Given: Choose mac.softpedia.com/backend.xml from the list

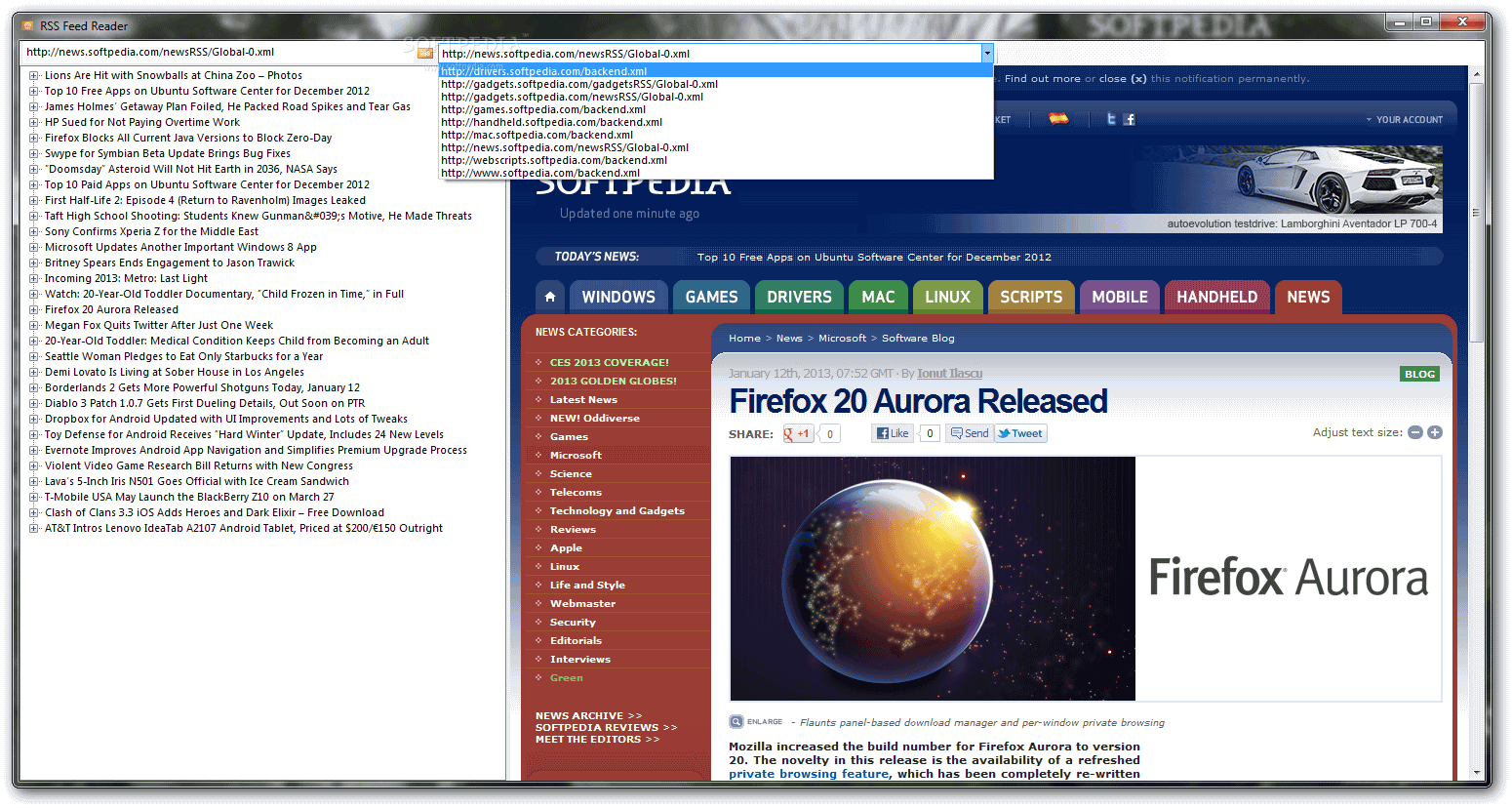Looking at the screenshot, I should click(716, 135).
